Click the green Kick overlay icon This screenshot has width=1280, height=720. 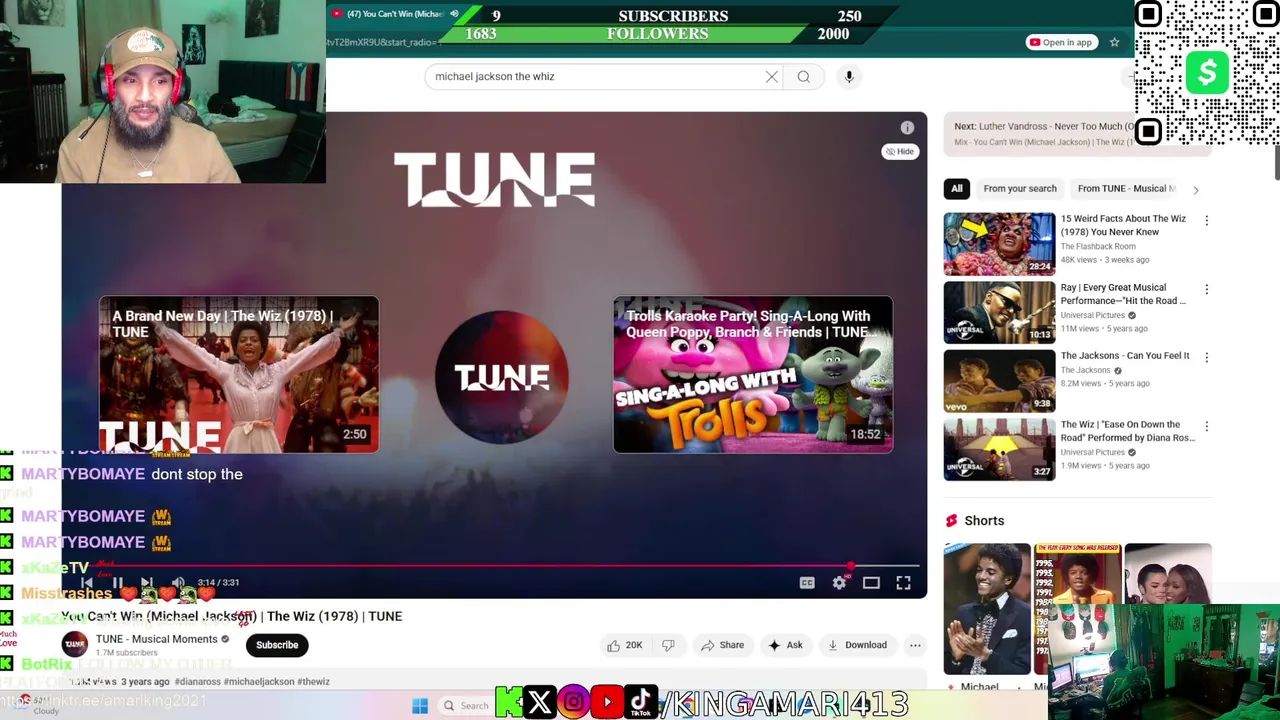click(x=508, y=703)
